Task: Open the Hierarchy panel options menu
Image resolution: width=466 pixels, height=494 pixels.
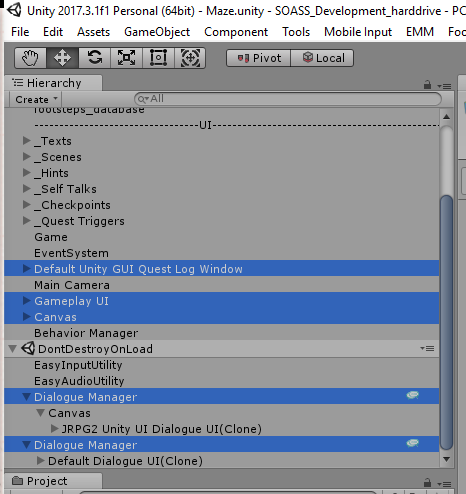Action: tap(444, 86)
